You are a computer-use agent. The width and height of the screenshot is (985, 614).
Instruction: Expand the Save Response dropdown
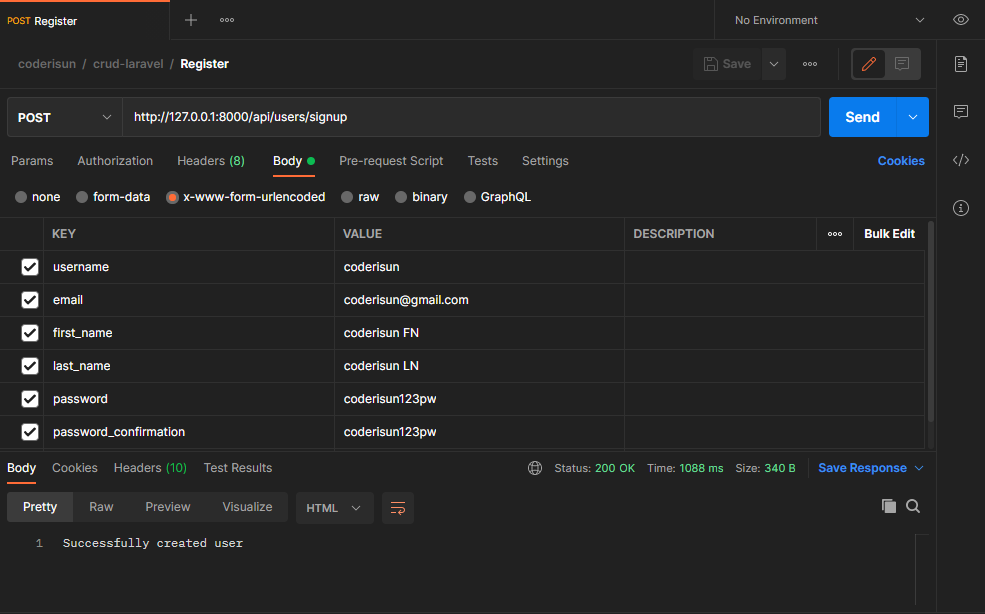pos(919,468)
